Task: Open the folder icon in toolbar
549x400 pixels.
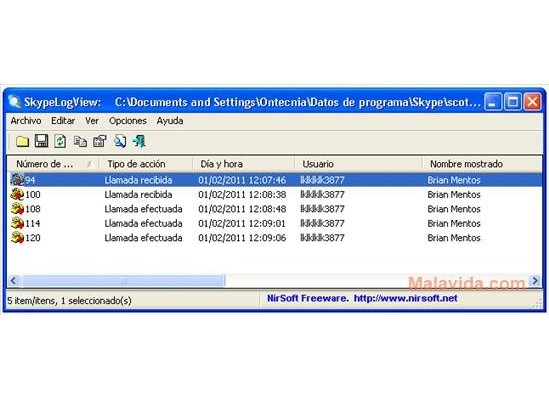Action: click(22, 142)
